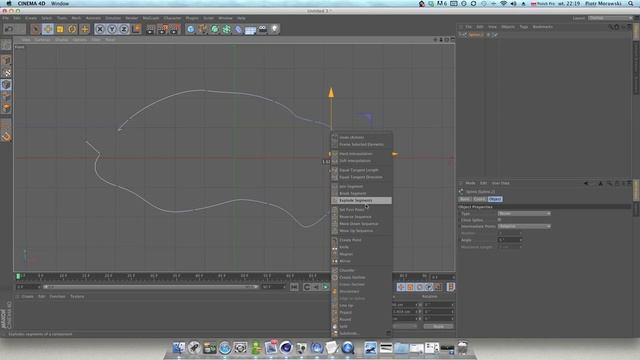This screenshot has height=360, width=640.
Task: Pick the Rotate tool icon
Action: [x=72, y=29]
